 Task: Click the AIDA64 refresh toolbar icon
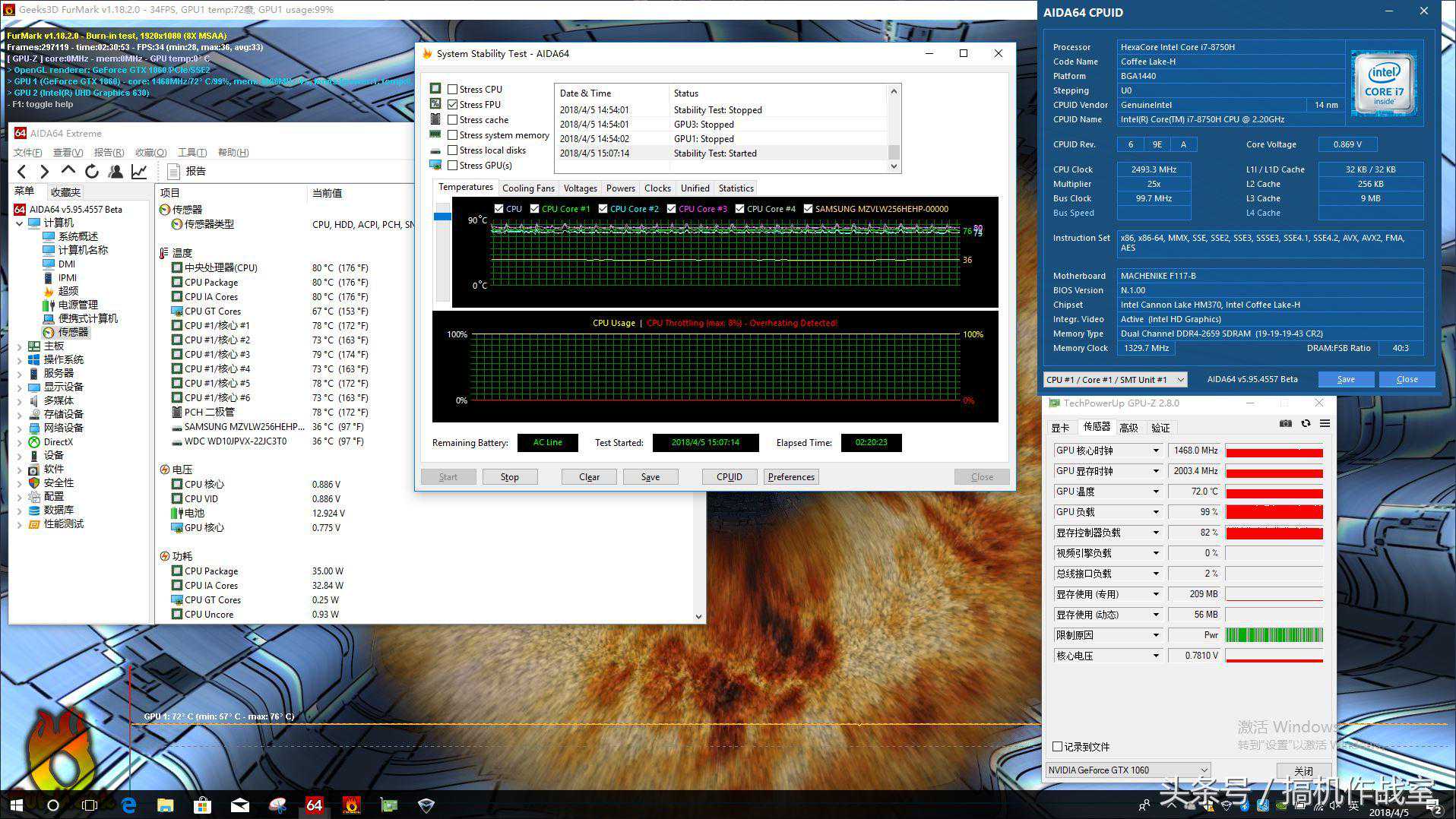point(92,172)
